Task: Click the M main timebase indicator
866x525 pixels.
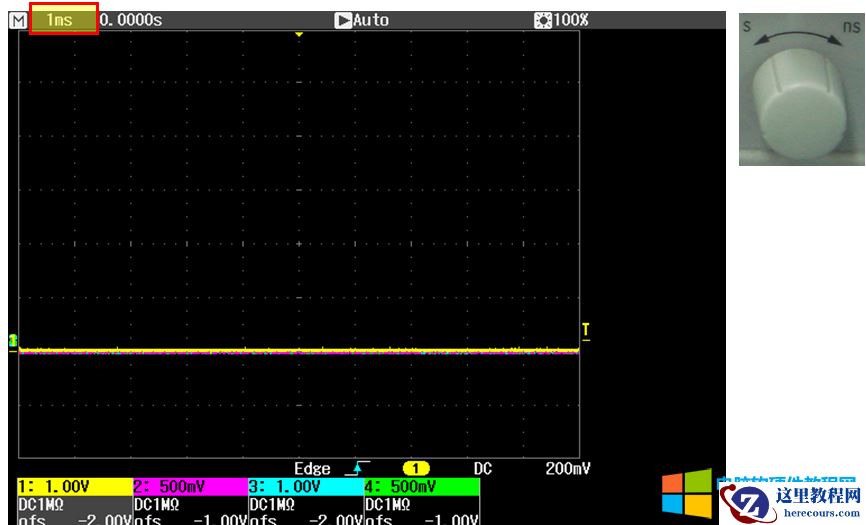Action: coord(17,20)
